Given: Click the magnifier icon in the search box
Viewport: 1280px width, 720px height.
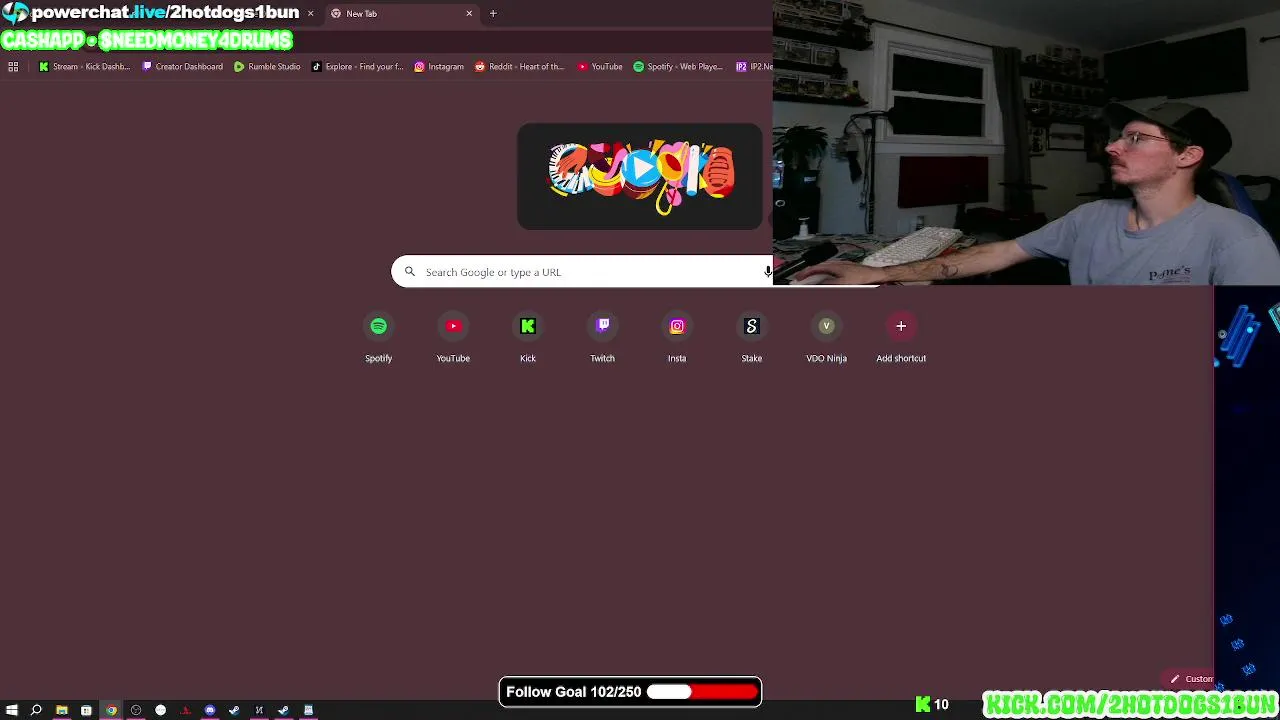Looking at the screenshot, I should click(x=409, y=272).
